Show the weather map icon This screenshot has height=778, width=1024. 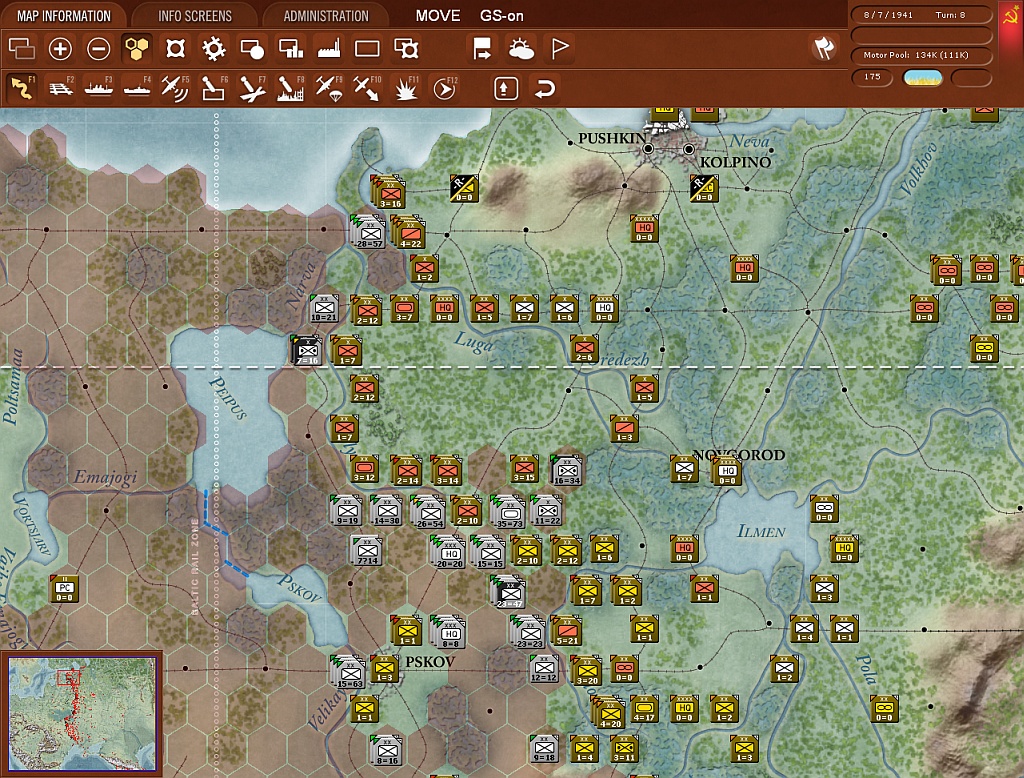tap(521, 49)
